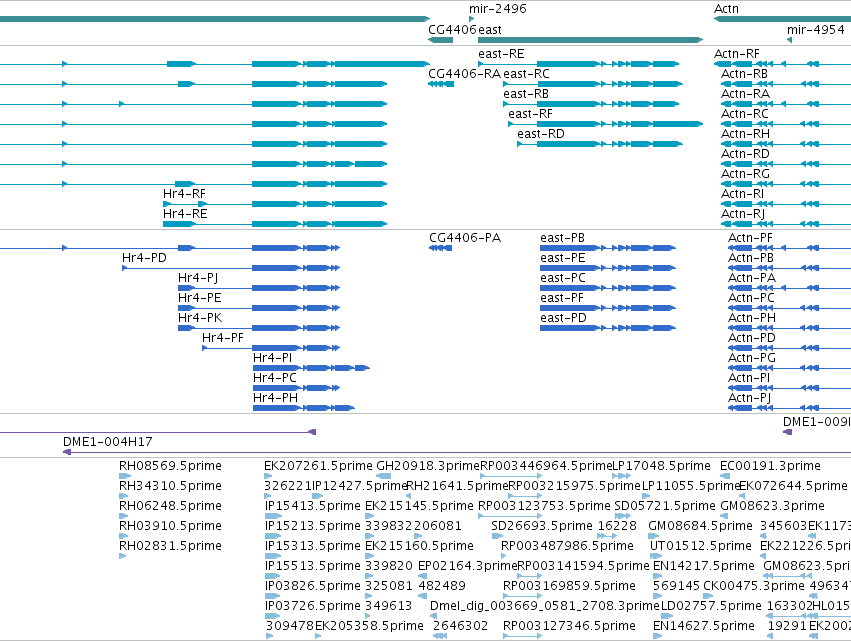Select the Hr4-PJ protein label
This screenshot has width=851, height=641.
[x=198, y=278]
